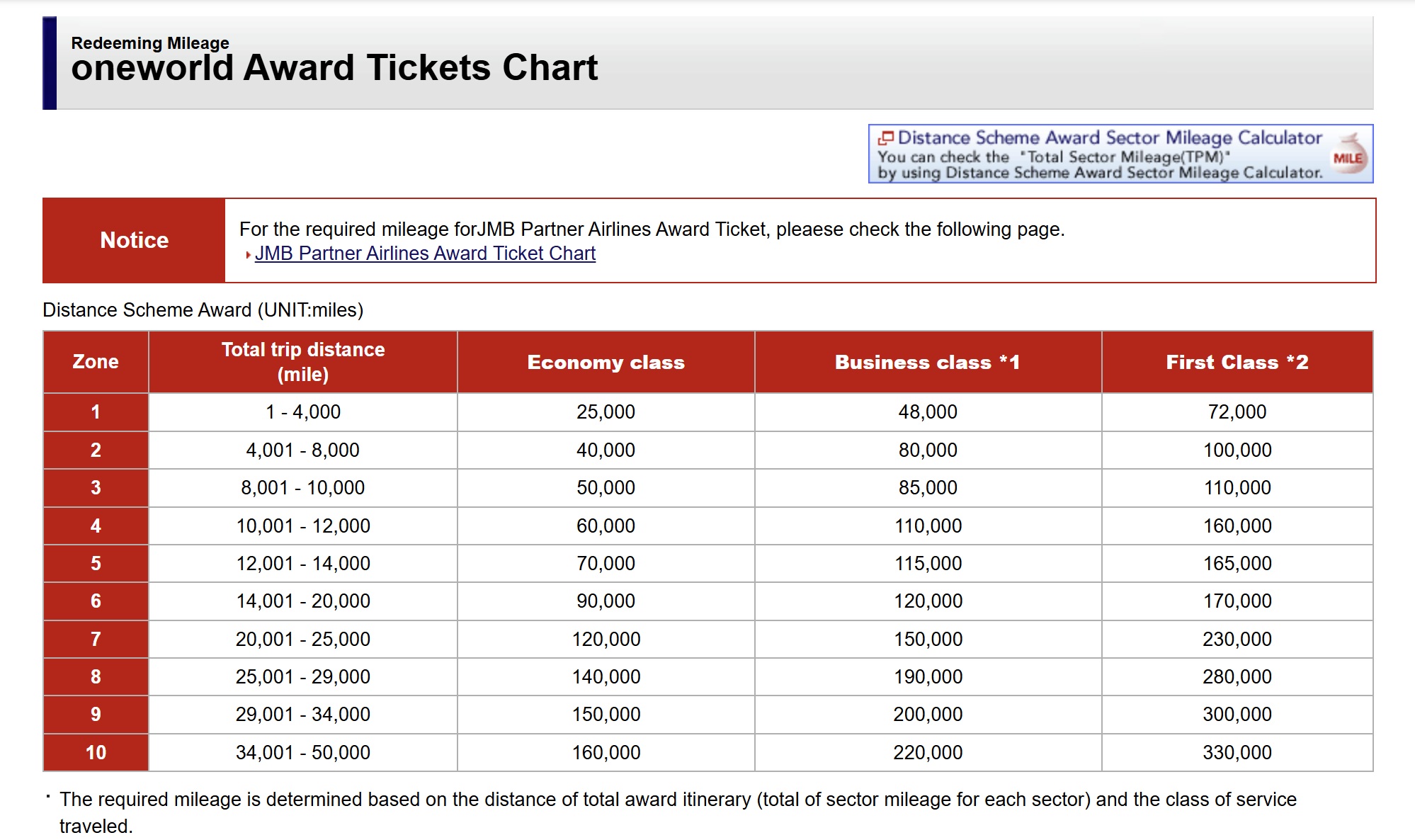Click the 70,000 economy mileage cell
This screenshot has width=1415, height=840.
[606, 564]
